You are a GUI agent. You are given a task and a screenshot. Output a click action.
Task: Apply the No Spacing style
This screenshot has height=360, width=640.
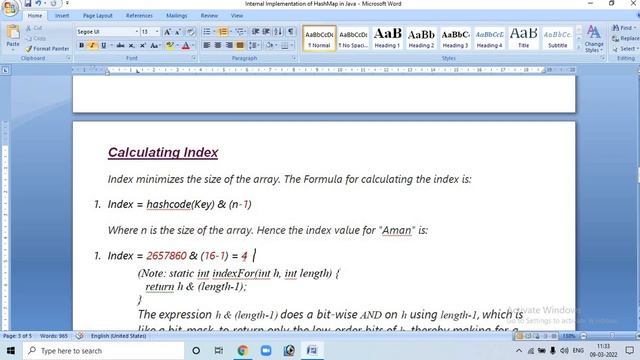tap(353, 38)
